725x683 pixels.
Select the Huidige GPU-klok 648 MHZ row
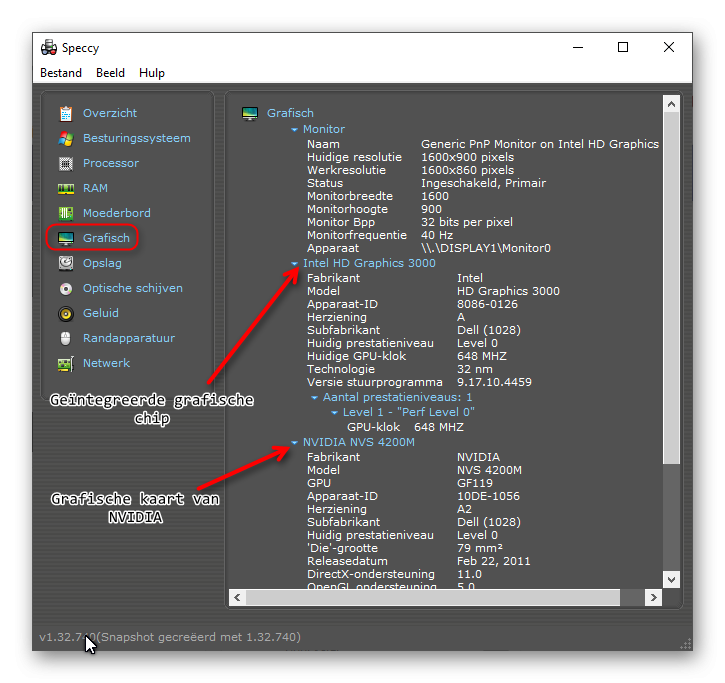coord(407,357)
